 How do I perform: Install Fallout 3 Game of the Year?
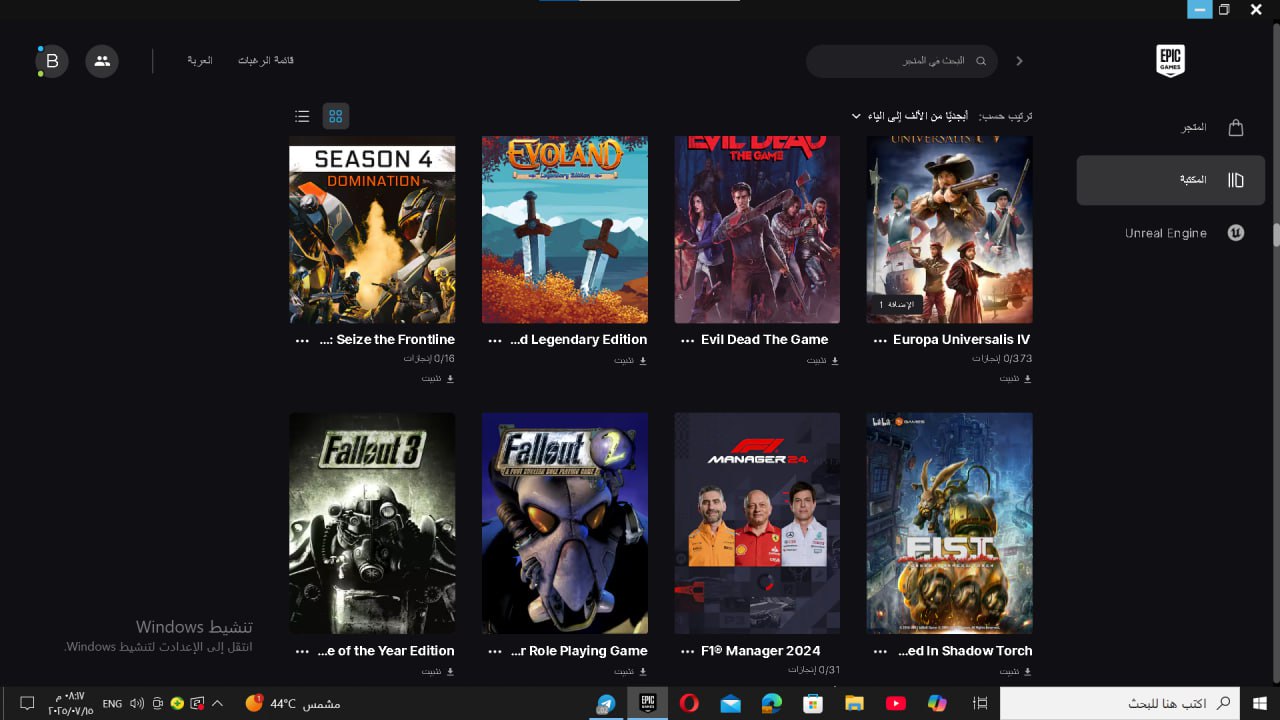pos(438,671)
